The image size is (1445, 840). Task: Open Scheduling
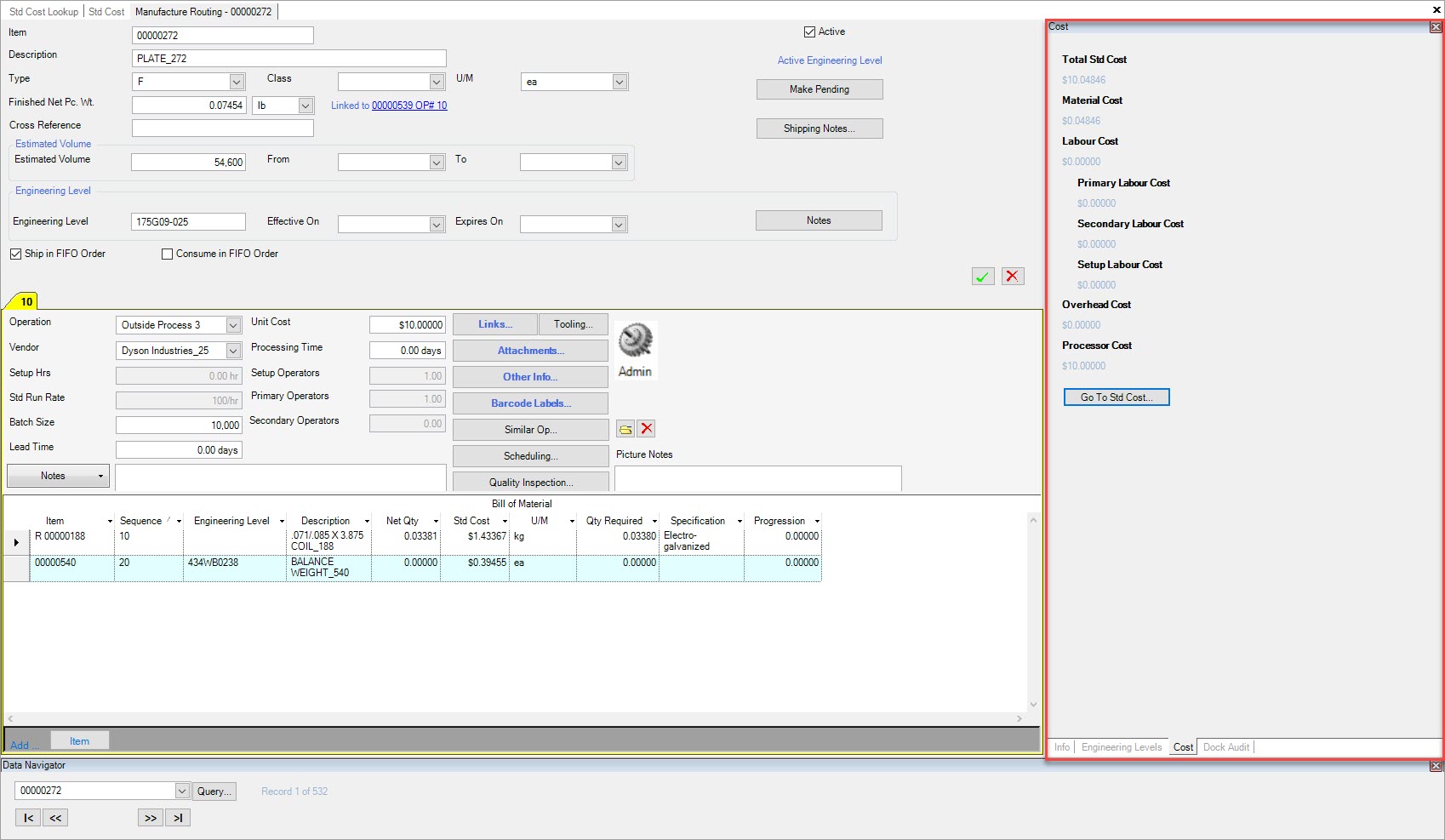530,456
